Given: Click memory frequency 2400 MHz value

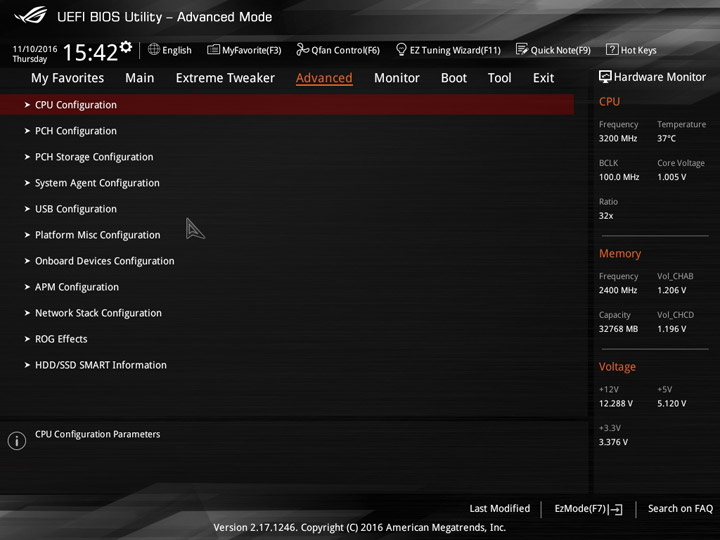Looking at the screenshot, I should (x=618, y=290).
